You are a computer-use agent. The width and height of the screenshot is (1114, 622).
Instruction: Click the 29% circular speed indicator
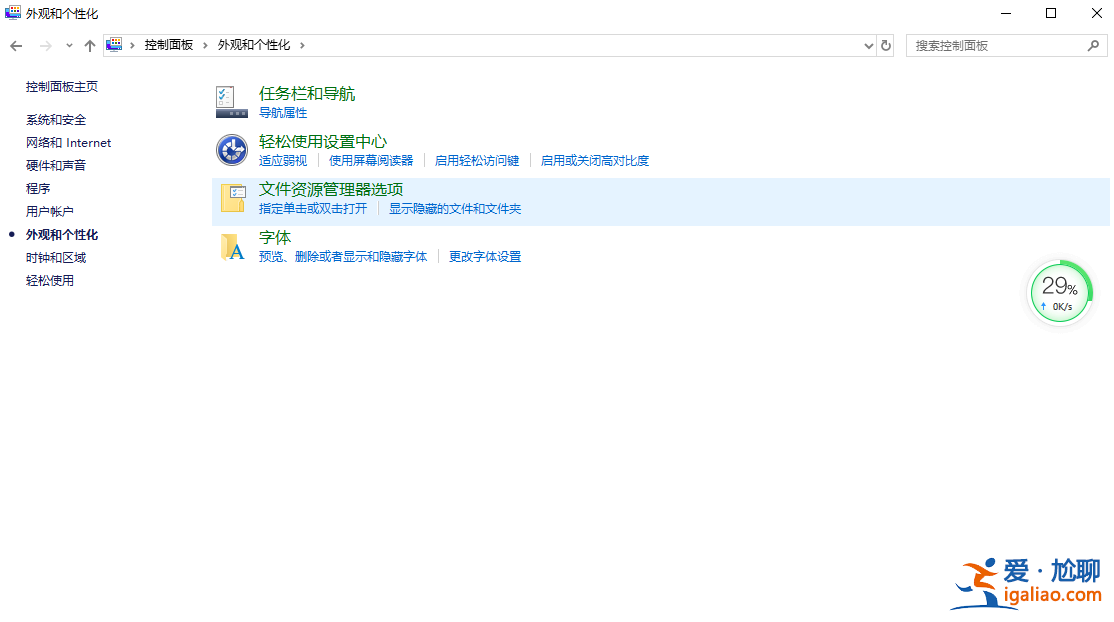coord(1060,291)
